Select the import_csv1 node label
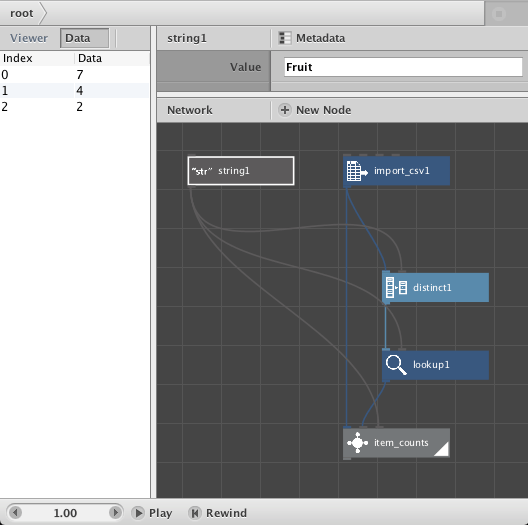 (x=402, y=171)
